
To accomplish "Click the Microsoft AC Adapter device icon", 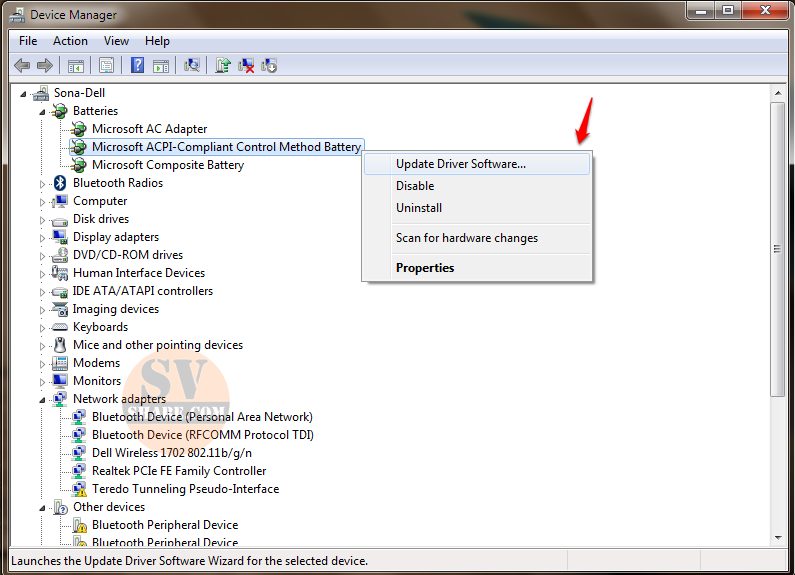I will click(x=79, y=129).
